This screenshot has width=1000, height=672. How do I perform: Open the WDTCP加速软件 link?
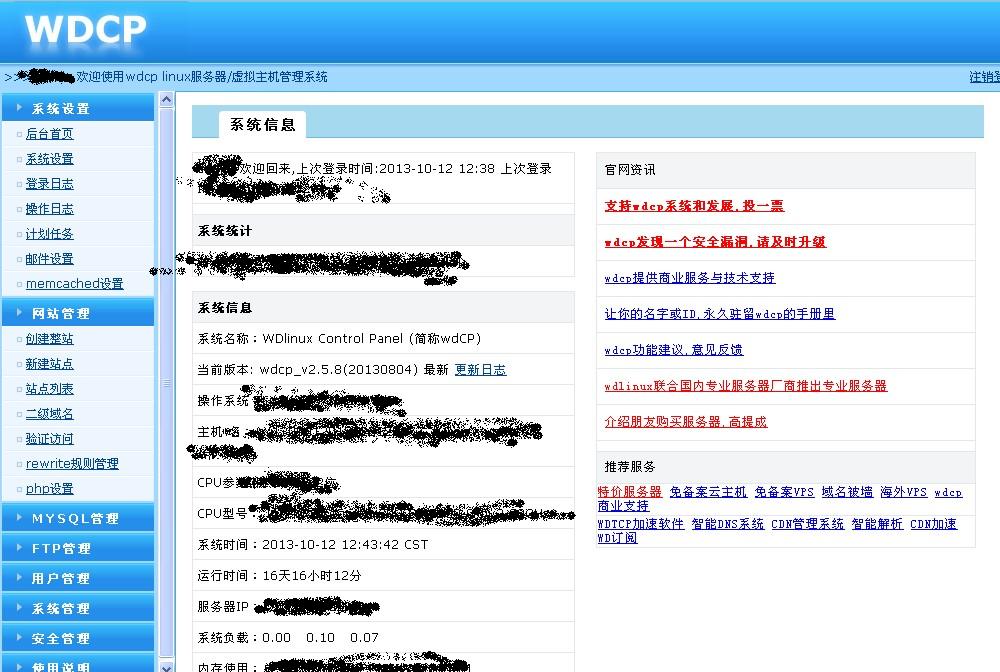click(640, 523)
